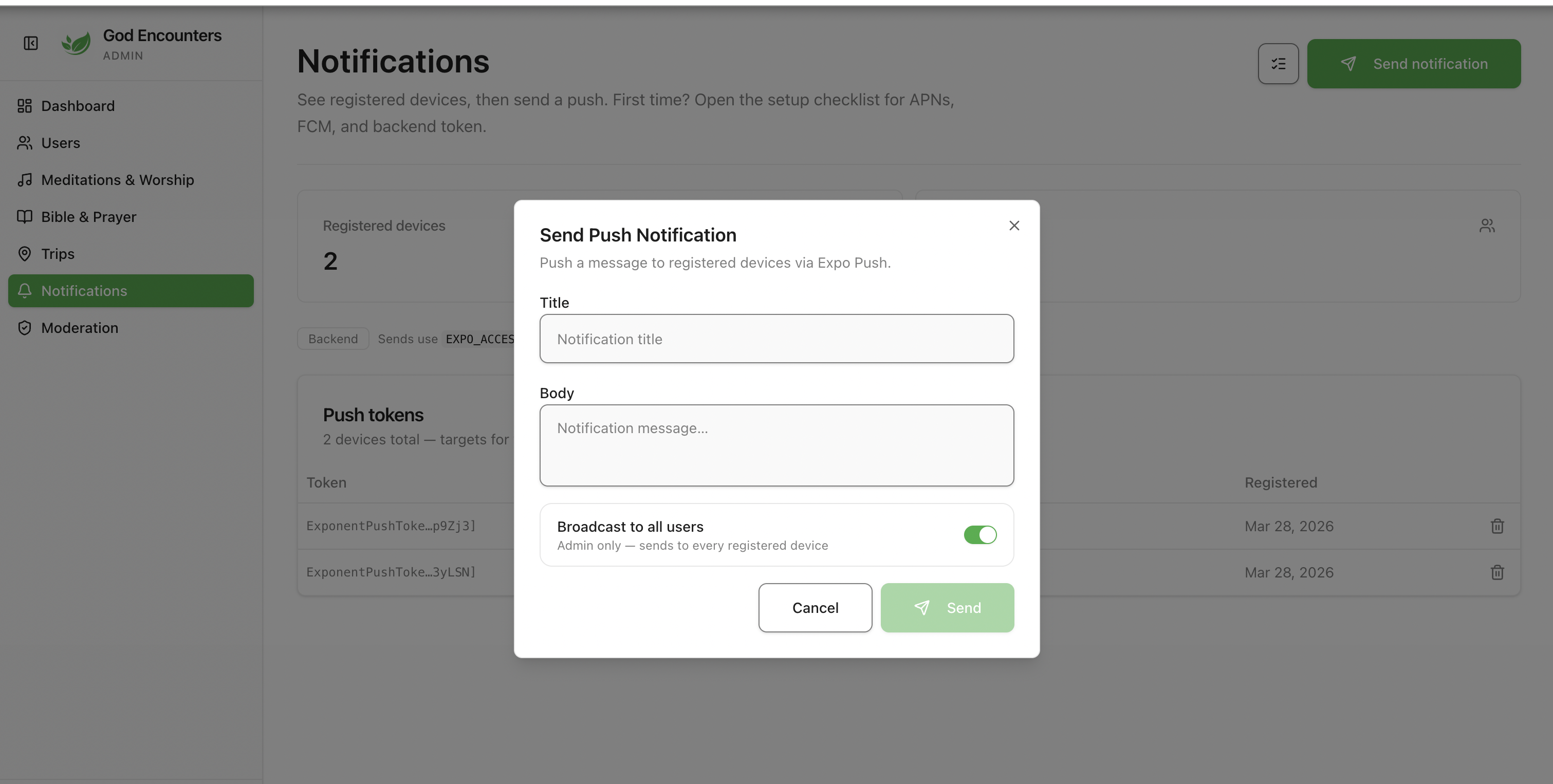The image size is (1553, 784).
Task: Open the setup checklist icon button
Action: (1278, 64)
